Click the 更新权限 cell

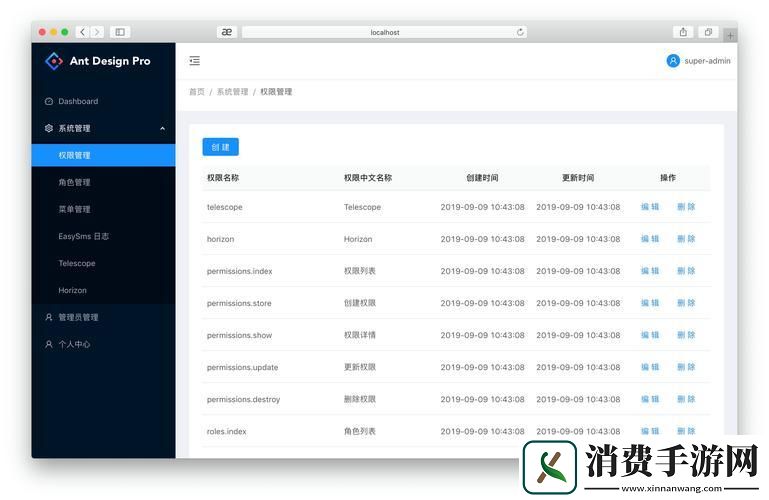[x=359, y=367]
